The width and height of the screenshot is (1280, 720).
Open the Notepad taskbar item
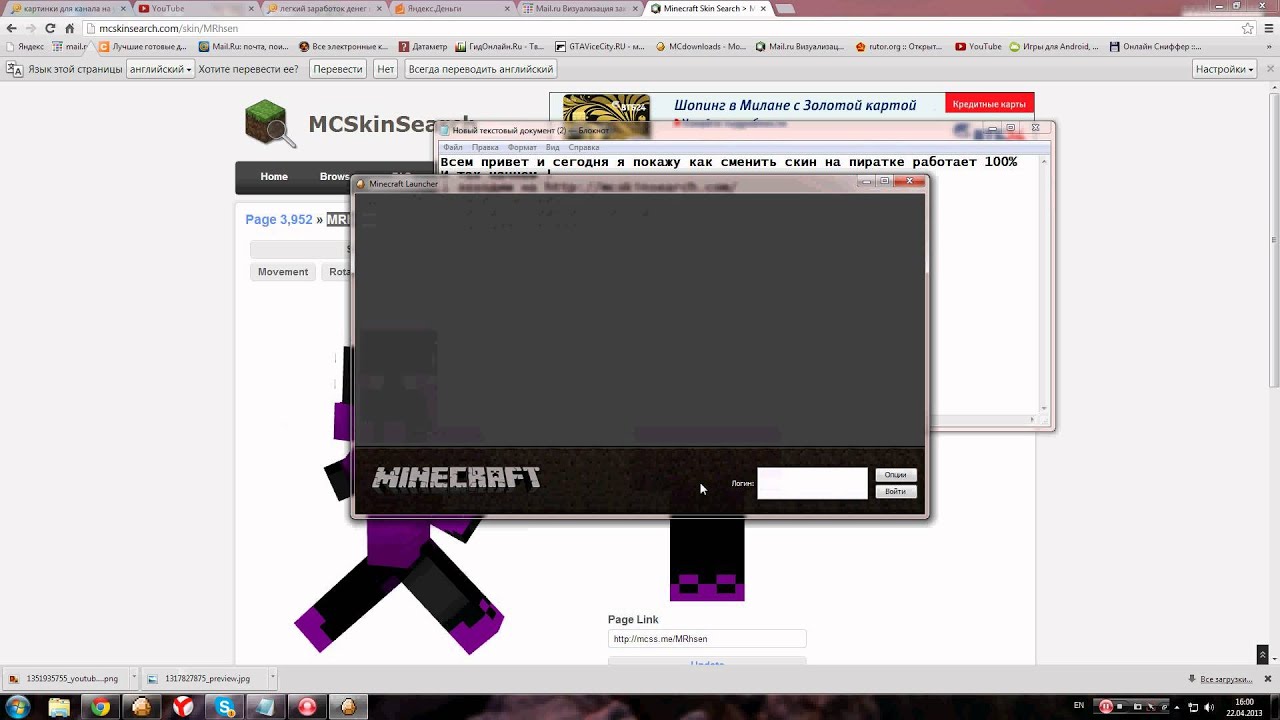coord(266,706)
